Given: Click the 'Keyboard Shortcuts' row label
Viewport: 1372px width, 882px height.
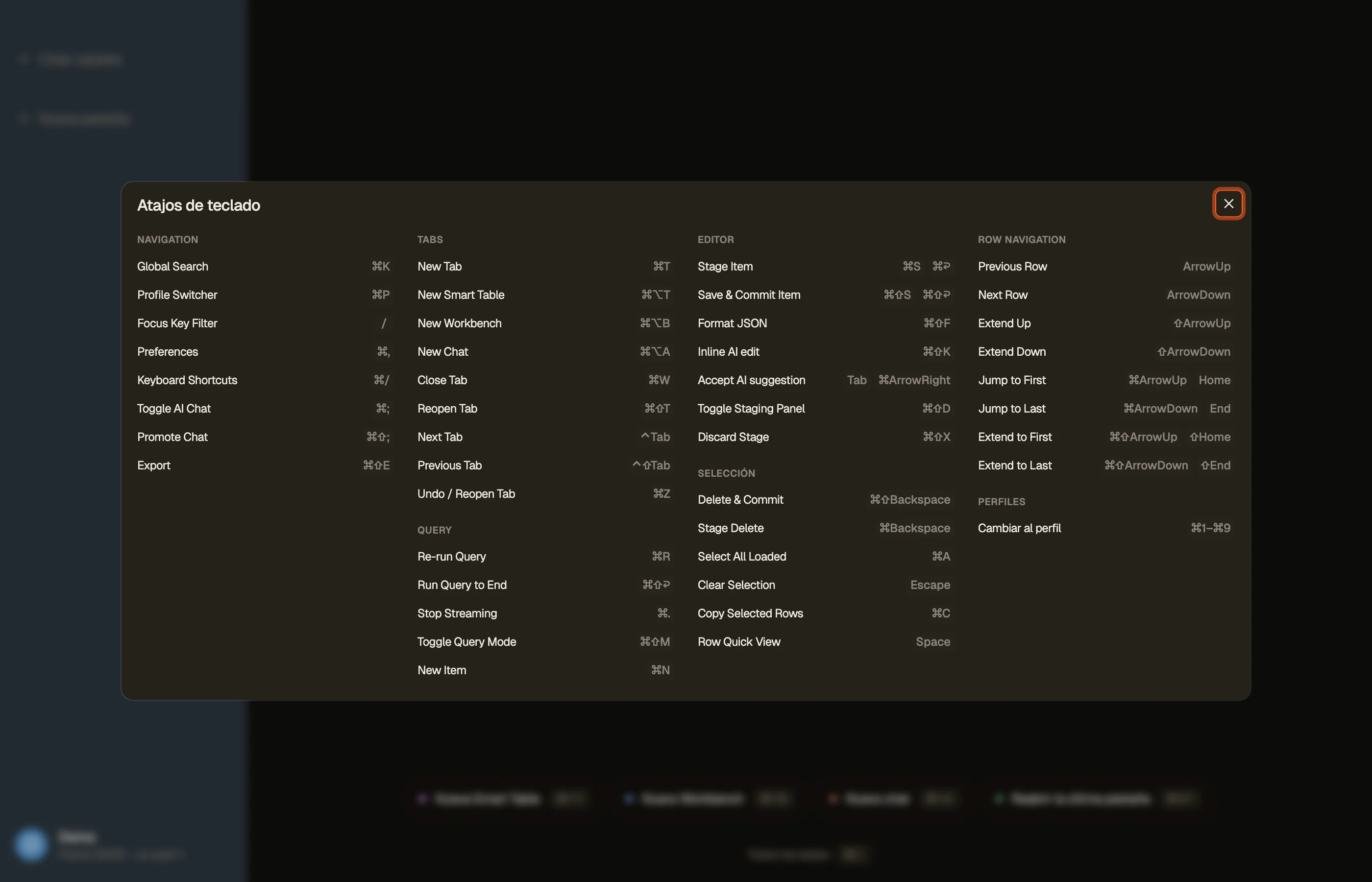Looking at the screenshot, I should click(x=187, y=380).
